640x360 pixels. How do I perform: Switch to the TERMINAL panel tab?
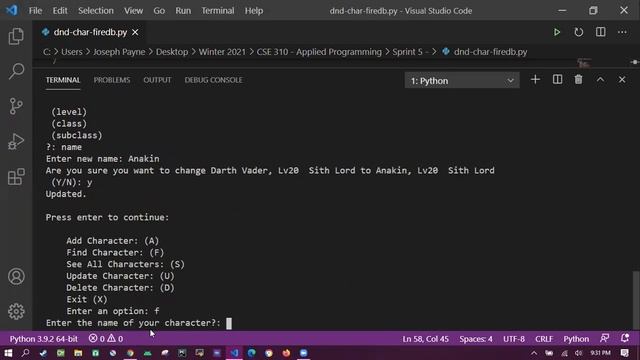tap(63, 80)
